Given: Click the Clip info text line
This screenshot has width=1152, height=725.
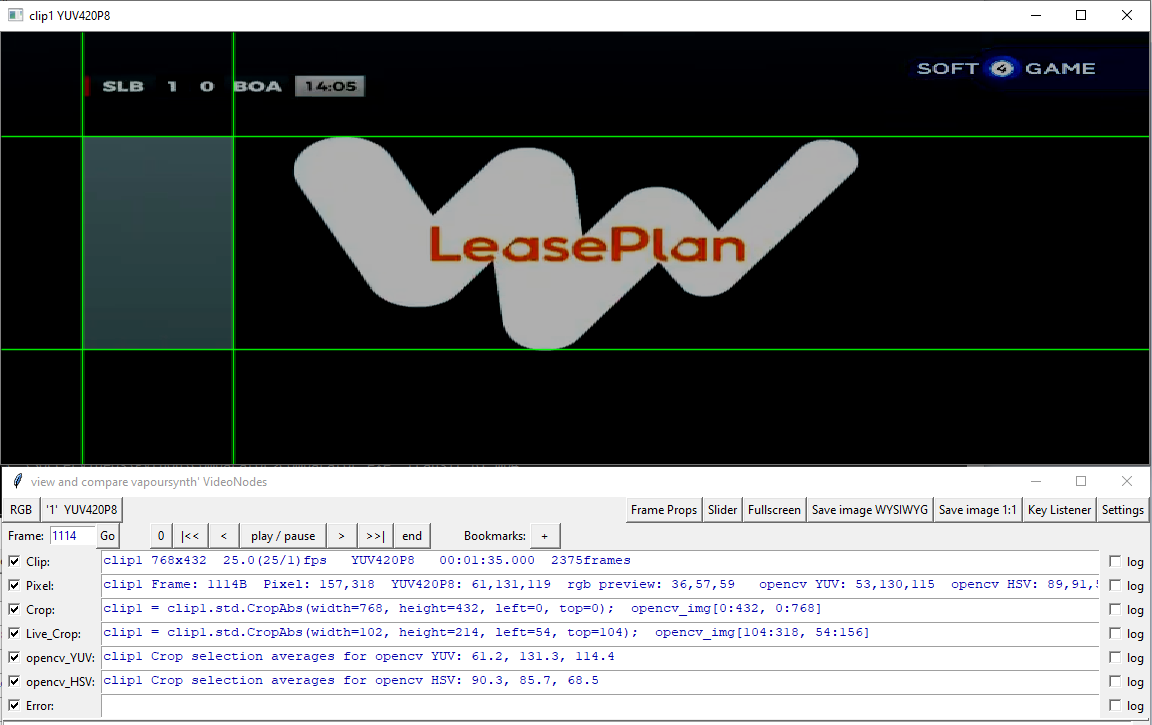Looking at the screenshot, I should coord(600,561).
